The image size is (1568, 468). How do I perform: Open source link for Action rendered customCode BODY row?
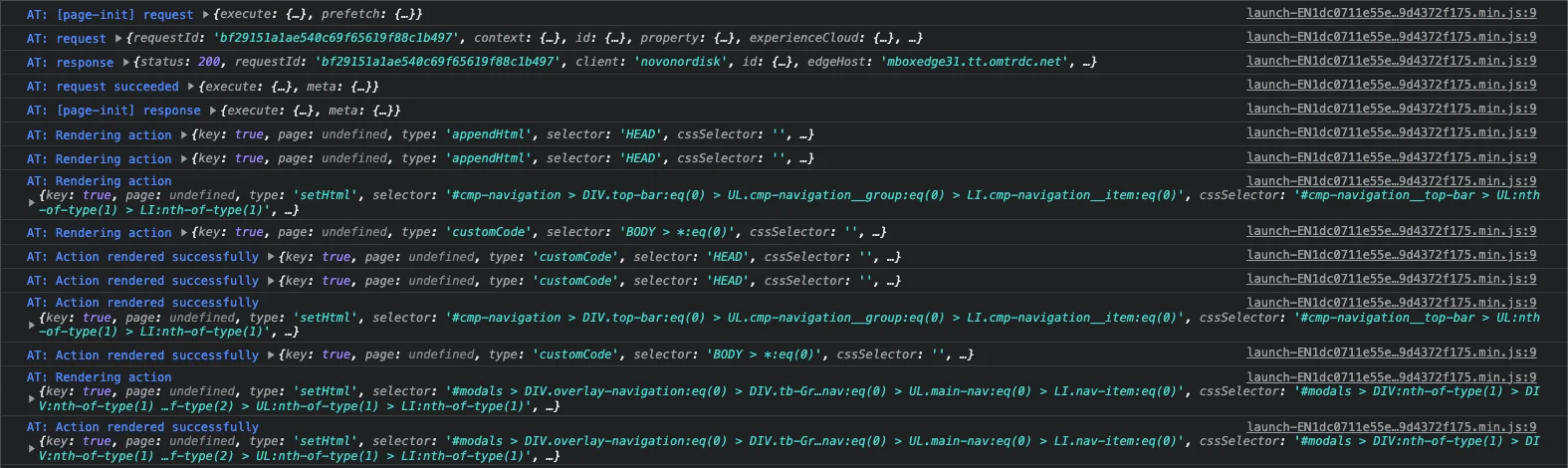[1391, 352]
